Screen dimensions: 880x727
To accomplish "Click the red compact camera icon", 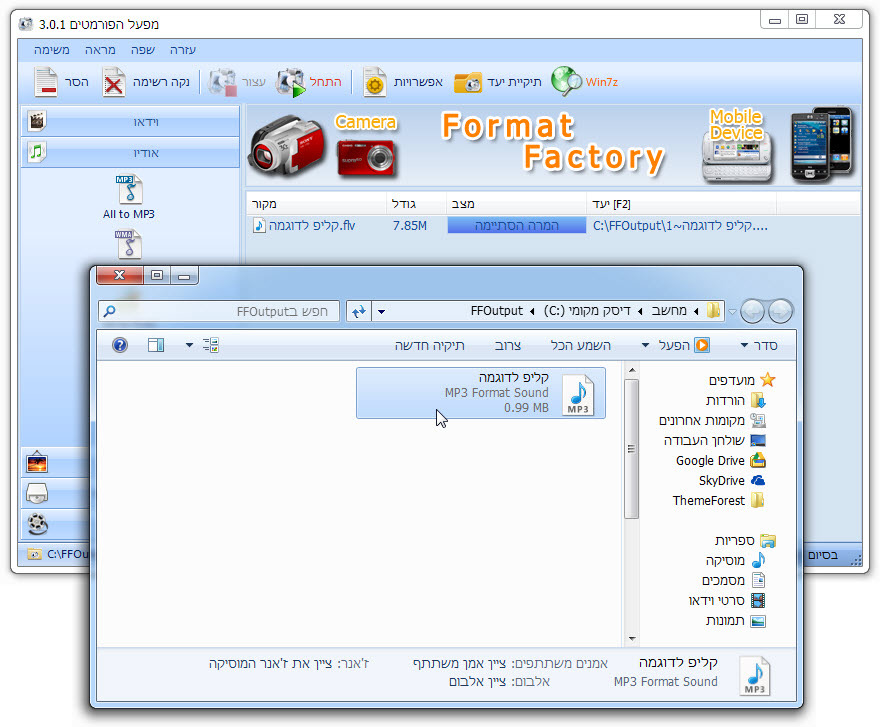I will (366, 158).
